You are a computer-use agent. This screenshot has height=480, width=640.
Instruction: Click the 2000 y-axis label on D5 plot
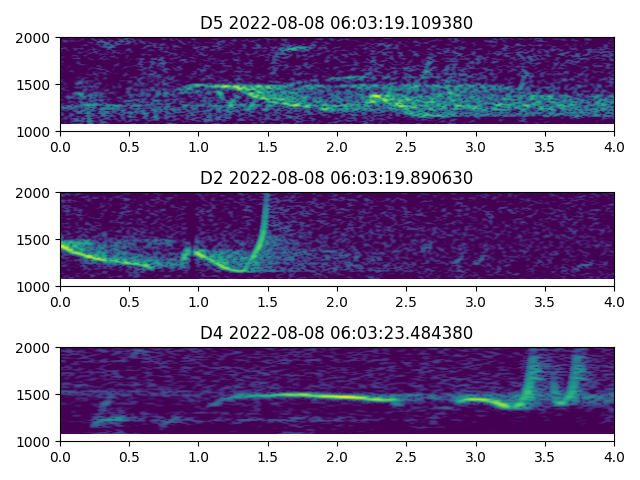point(36,38)
